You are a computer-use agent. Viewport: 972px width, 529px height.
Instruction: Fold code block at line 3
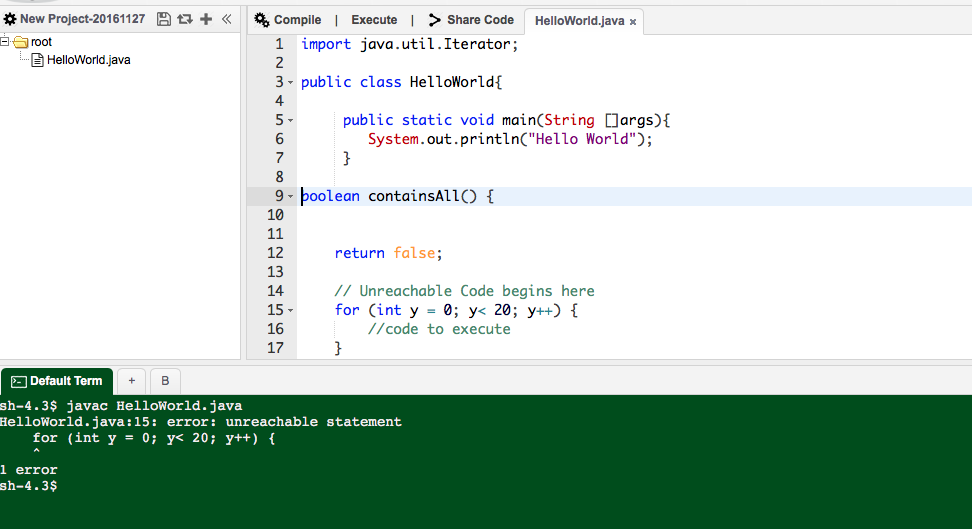290,82
